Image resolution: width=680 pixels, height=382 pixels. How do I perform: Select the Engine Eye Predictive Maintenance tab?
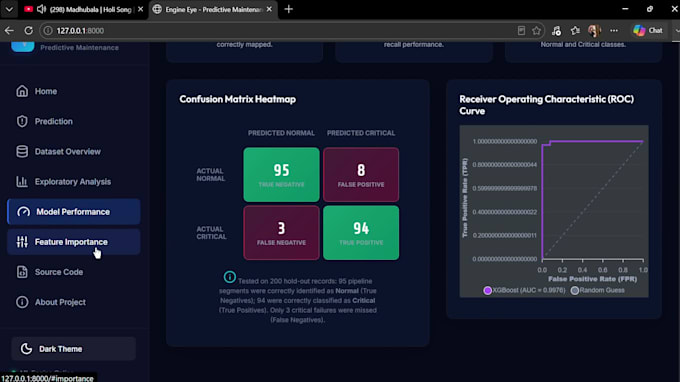(x=212, y=9)
